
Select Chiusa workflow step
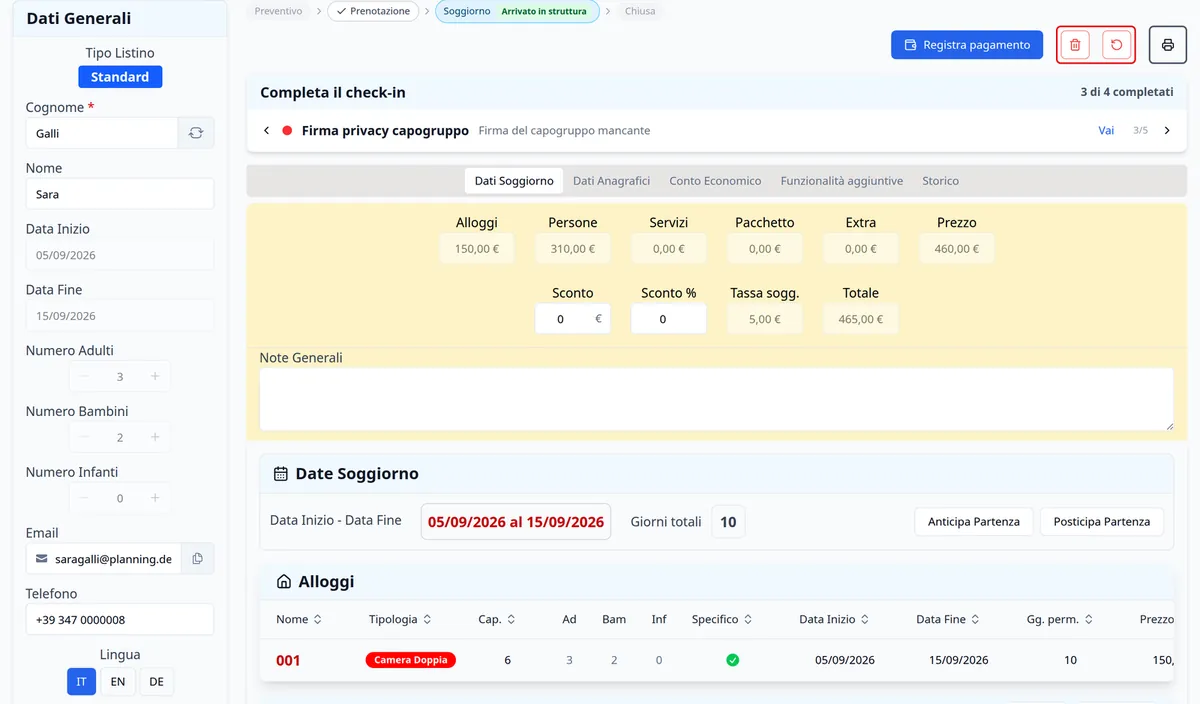coord(640,11)
